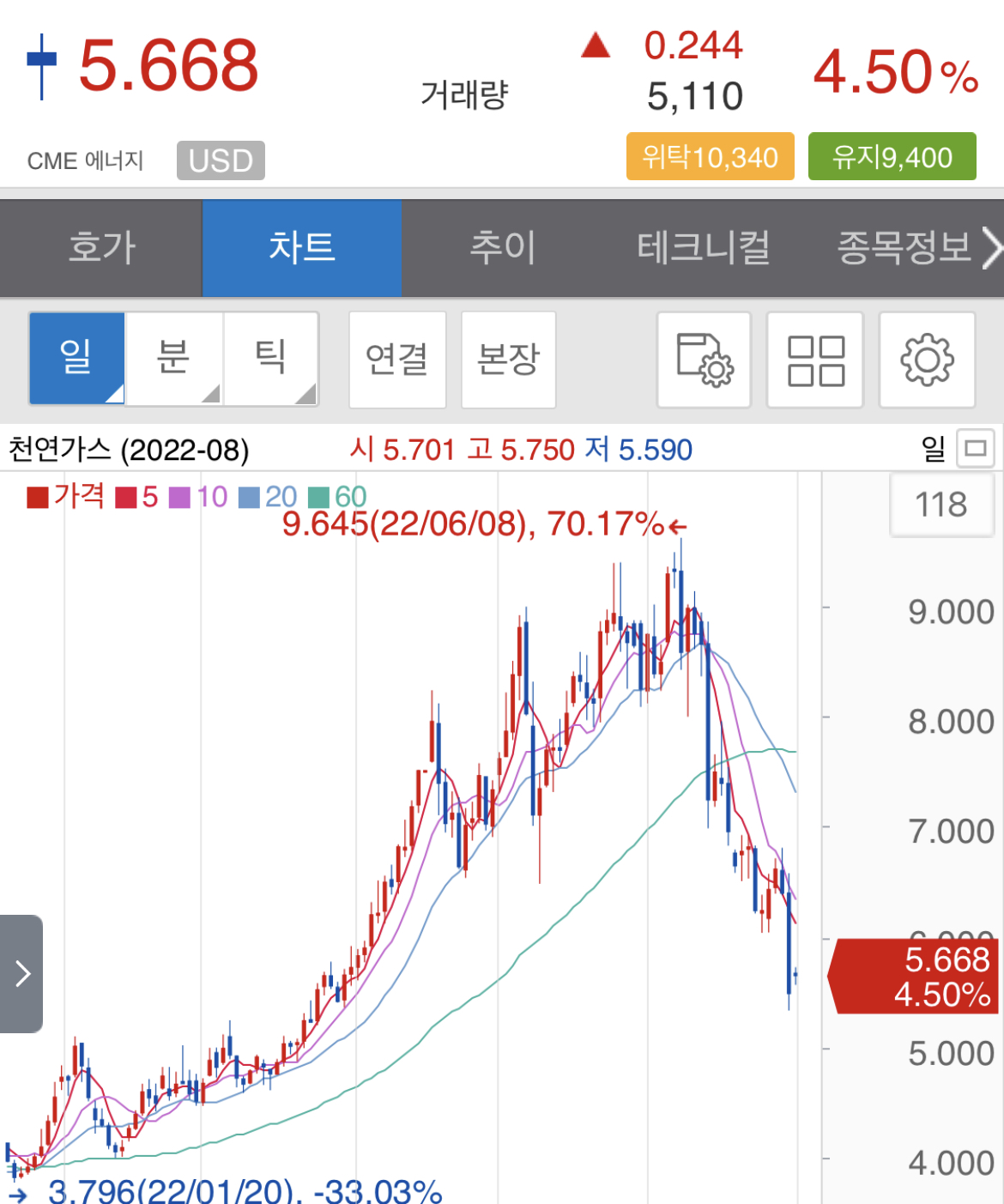The width and height of the screenshot is (1004, 1204).
Task: Choose the 틱 tick period button
Action: [x=271, y=358]
